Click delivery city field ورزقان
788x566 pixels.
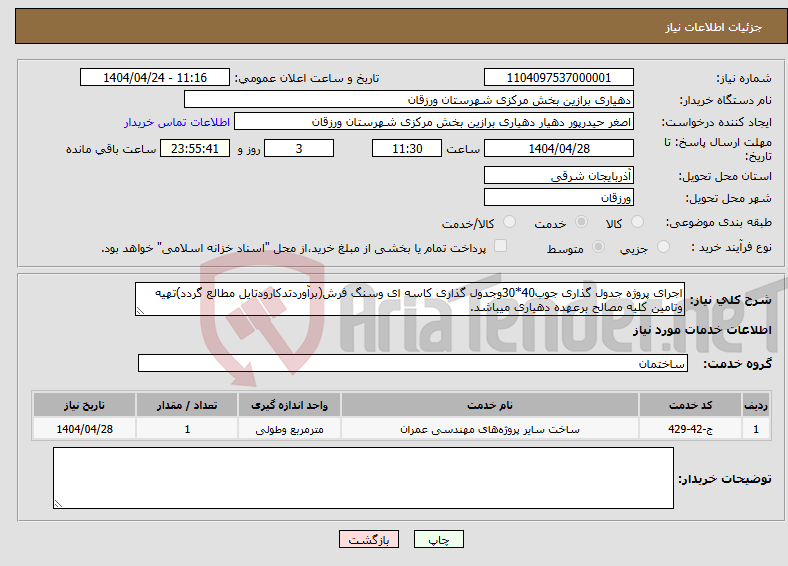pyautogui.click(x=559, y=197)
